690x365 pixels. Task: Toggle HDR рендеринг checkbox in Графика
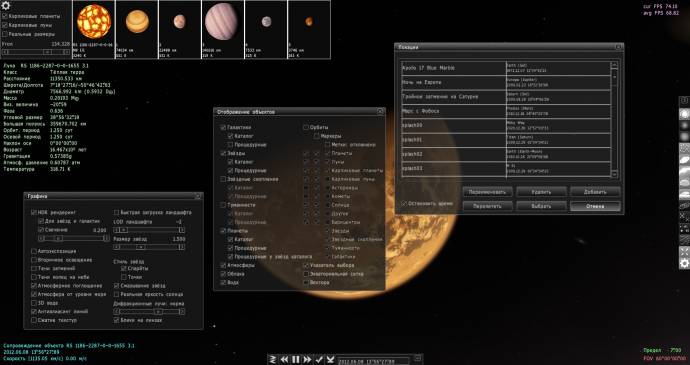tap(34, 212)
